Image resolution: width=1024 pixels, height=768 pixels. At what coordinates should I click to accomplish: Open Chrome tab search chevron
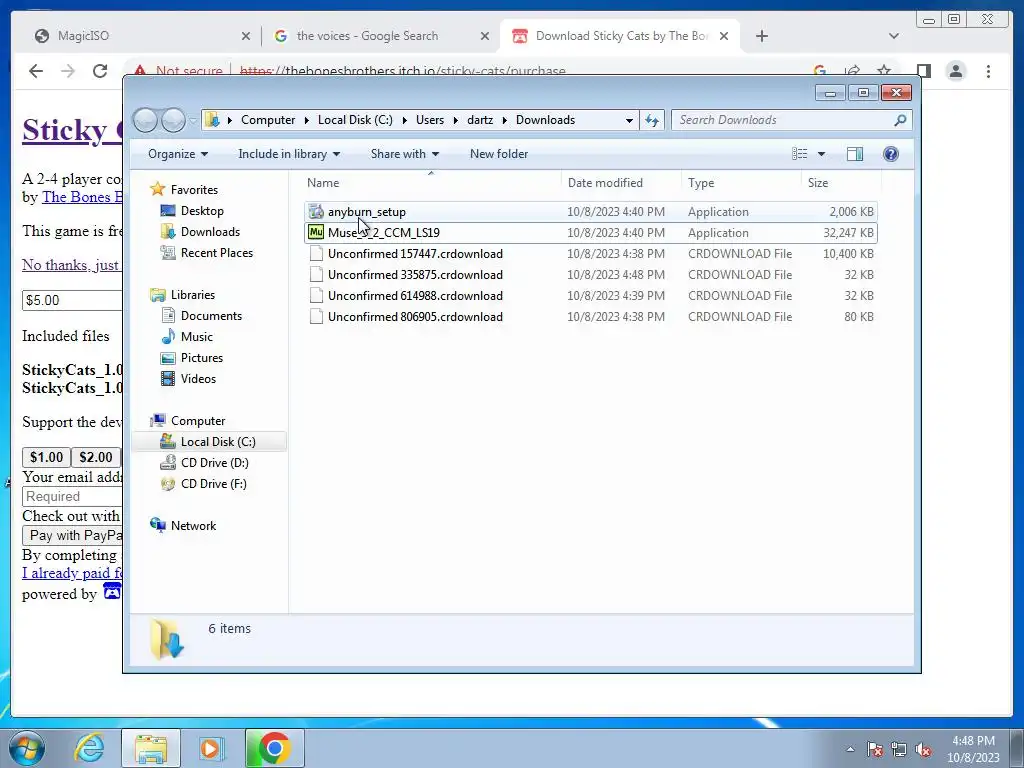[x=893, y=36]
